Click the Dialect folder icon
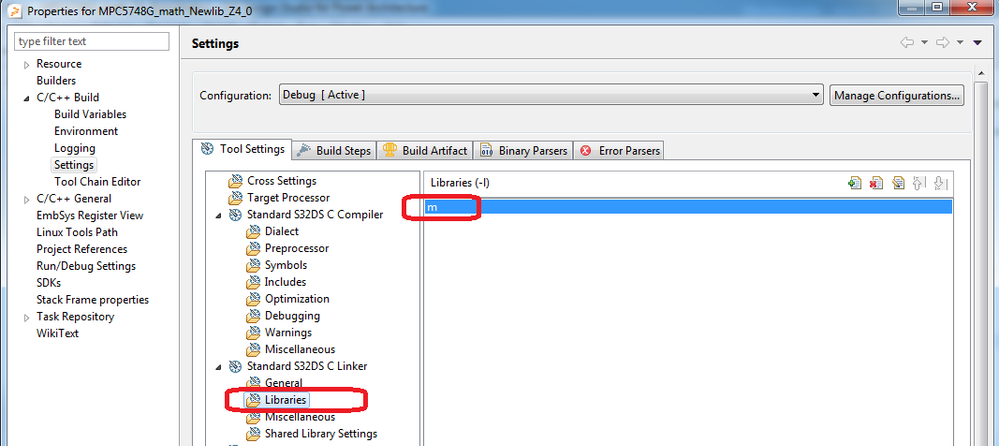Screen dimensions: 999x446 (x=254, y=231)
